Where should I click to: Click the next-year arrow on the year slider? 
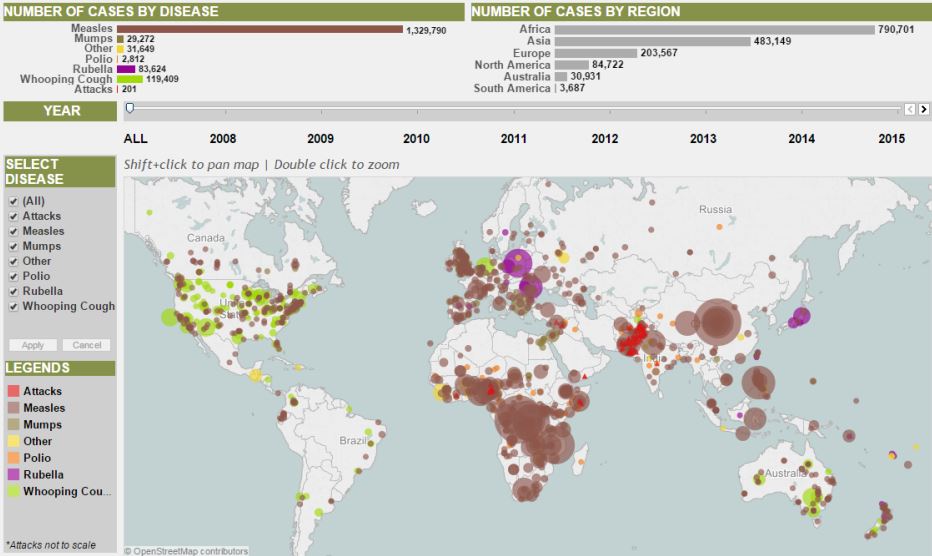tap(923, 108)
